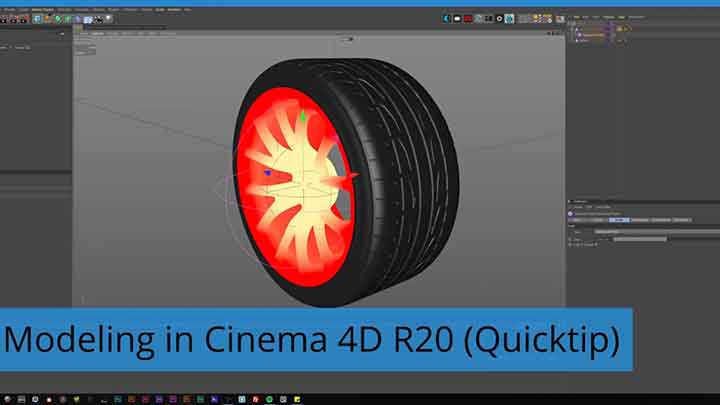The width and height of the screenshot is (720, 405).
Task: Select the highlighted viewport menu tab
Action: 97,34
